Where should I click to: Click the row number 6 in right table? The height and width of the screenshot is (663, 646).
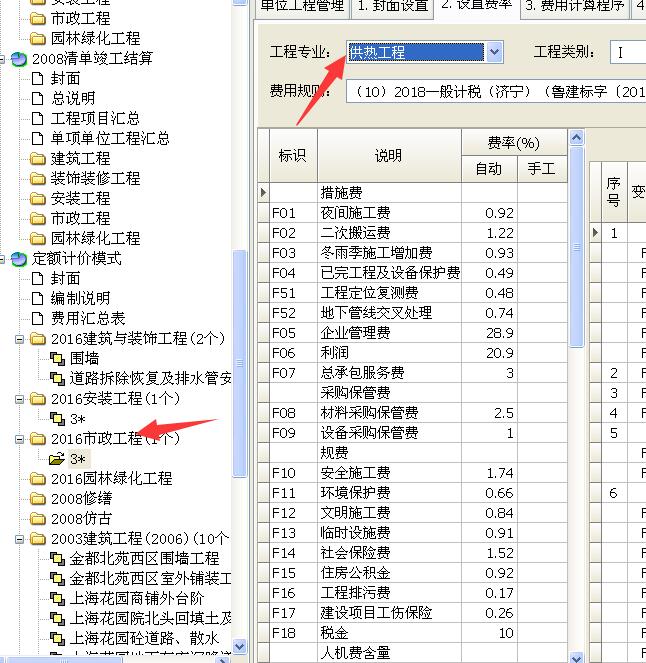click(614, 493)
